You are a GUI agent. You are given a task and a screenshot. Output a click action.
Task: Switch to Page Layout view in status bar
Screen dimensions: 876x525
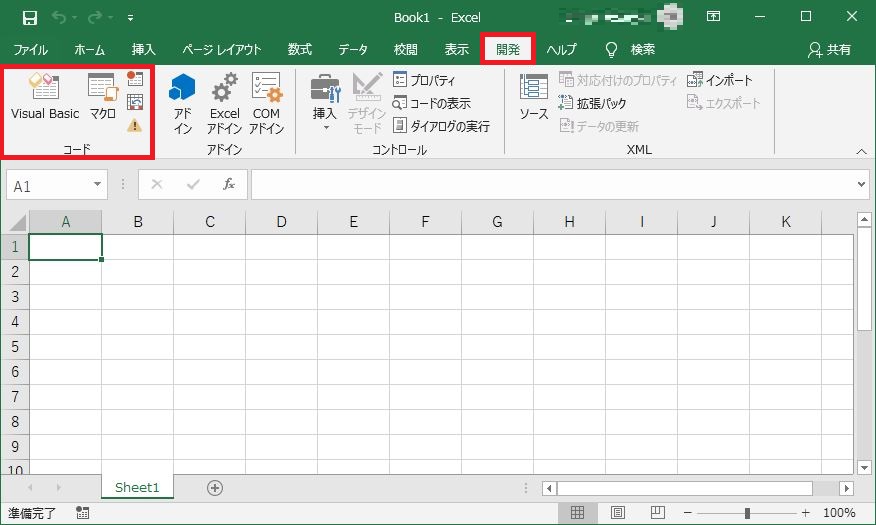coord(617,513)
